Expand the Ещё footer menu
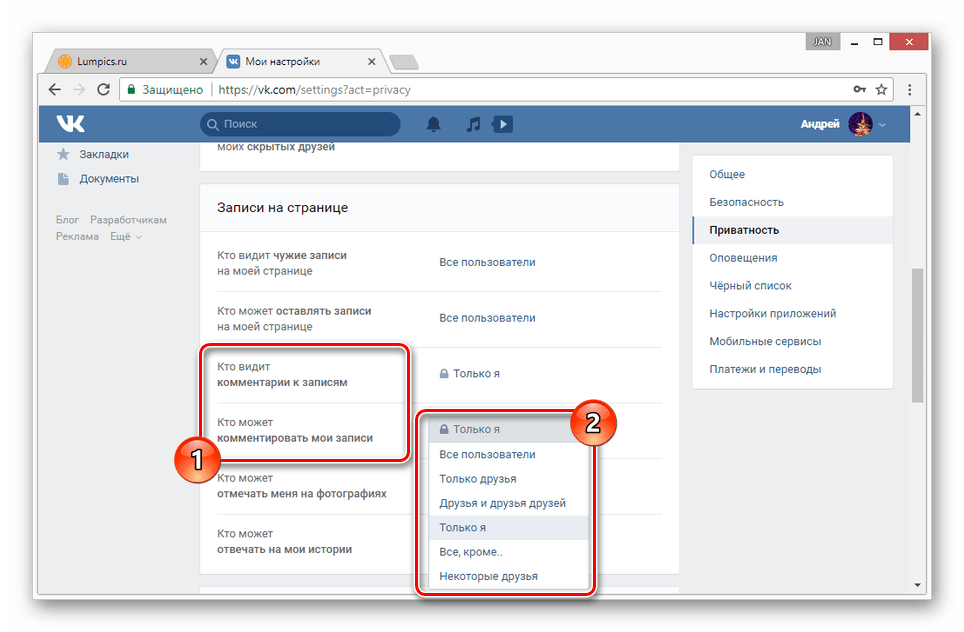Viewport: 964px width, 632px height. coord(125,237)
